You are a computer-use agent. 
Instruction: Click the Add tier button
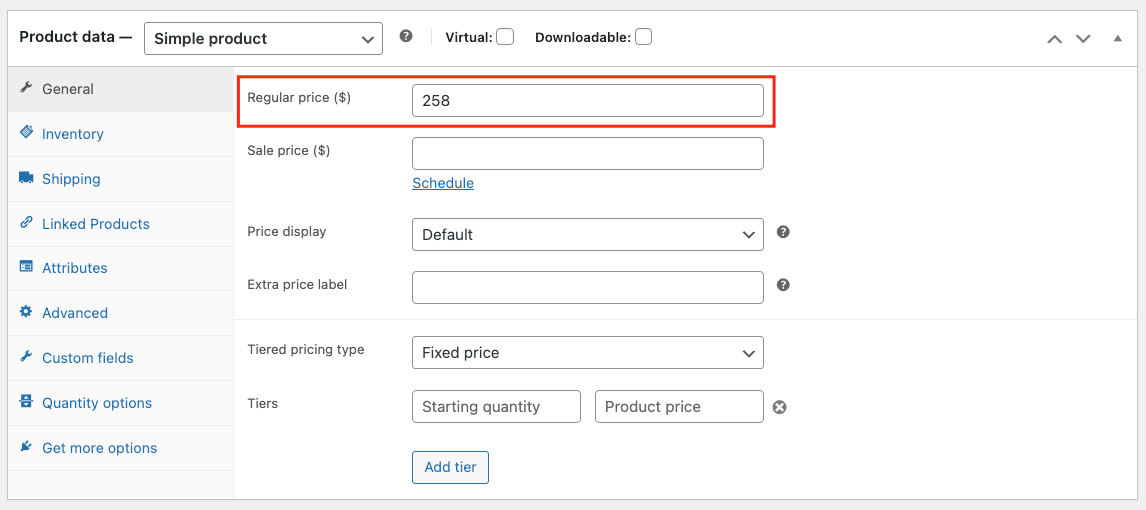coord(450,468)
